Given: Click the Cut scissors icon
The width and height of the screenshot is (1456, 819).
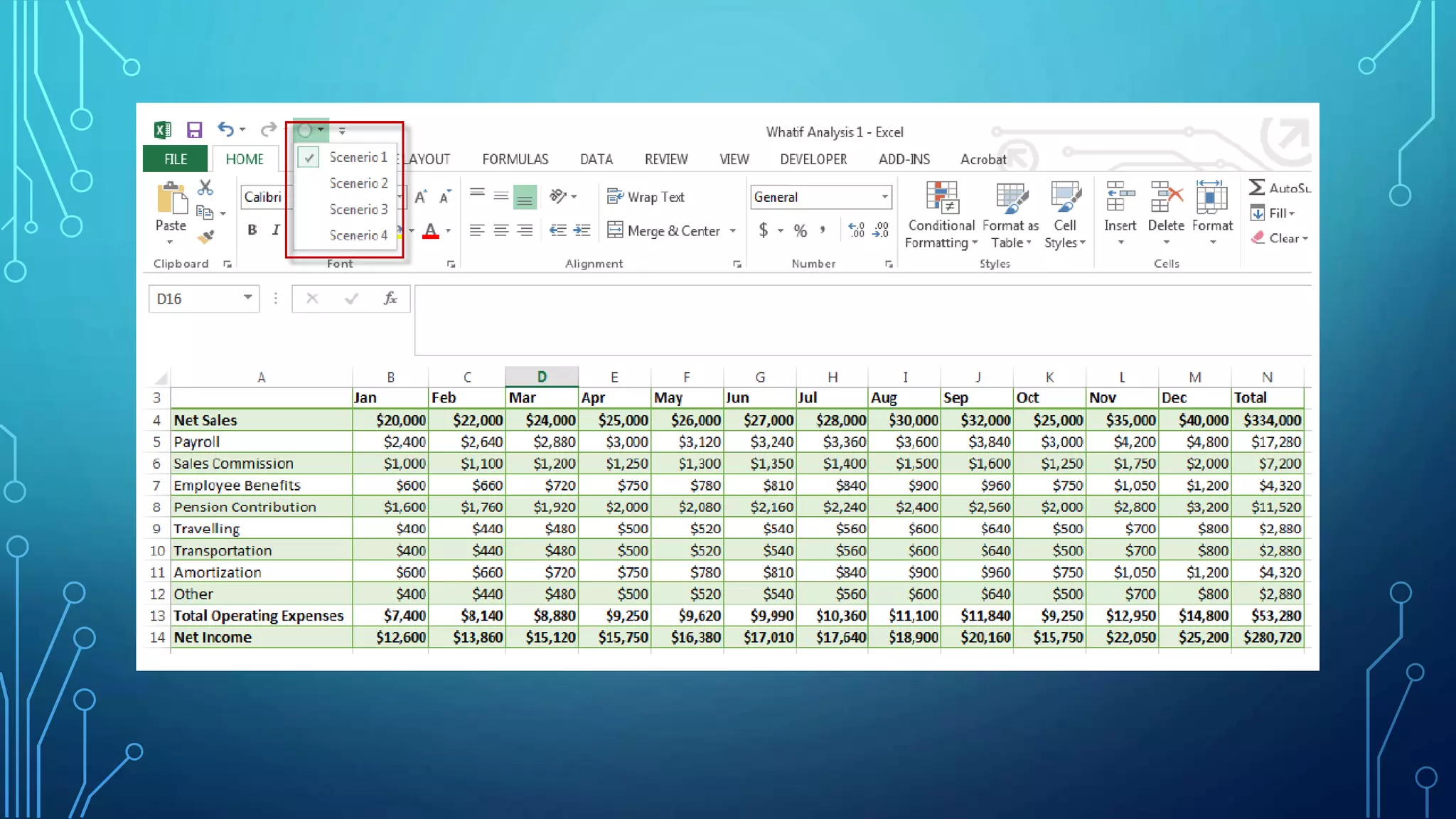Looking at the screenshot, I should click(205, 187).
